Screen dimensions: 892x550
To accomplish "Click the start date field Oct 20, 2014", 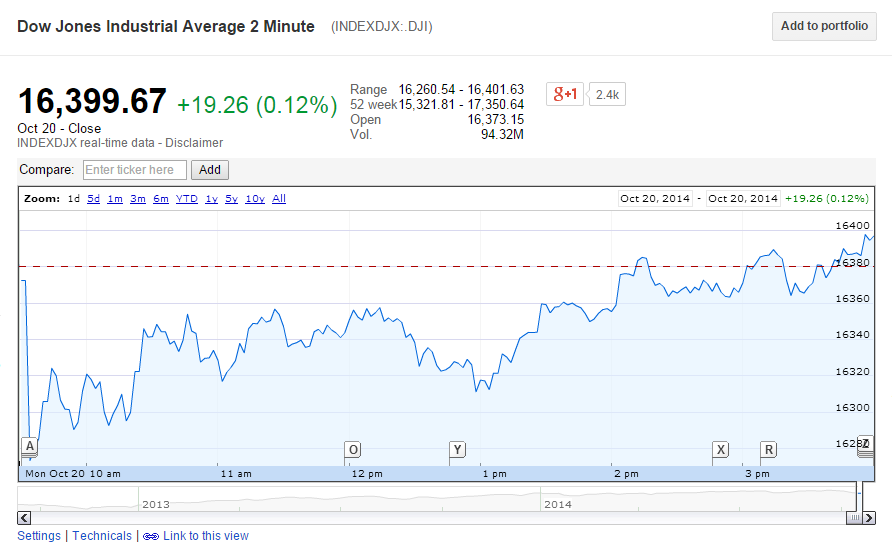I will point(655,199).
